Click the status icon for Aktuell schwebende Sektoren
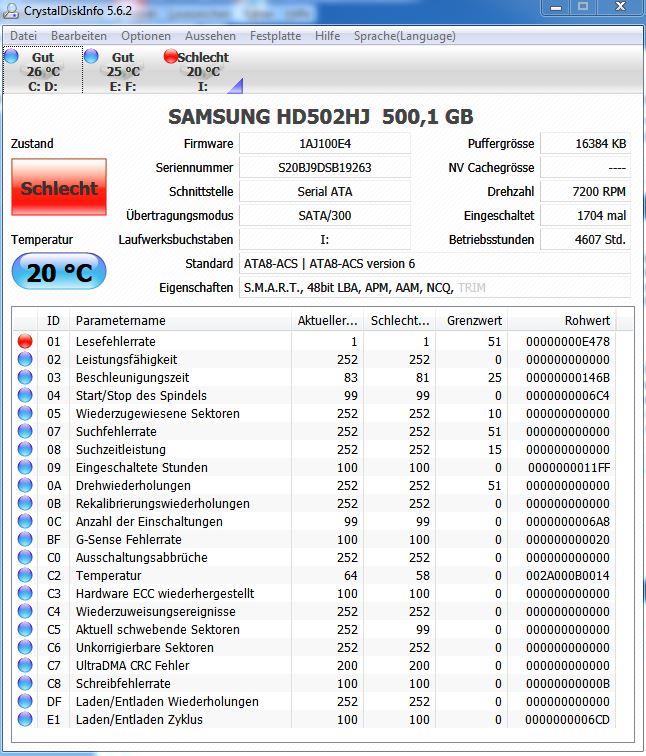This screenshot has height=756, width=646. pyautogui.click(x=25, y=629)
